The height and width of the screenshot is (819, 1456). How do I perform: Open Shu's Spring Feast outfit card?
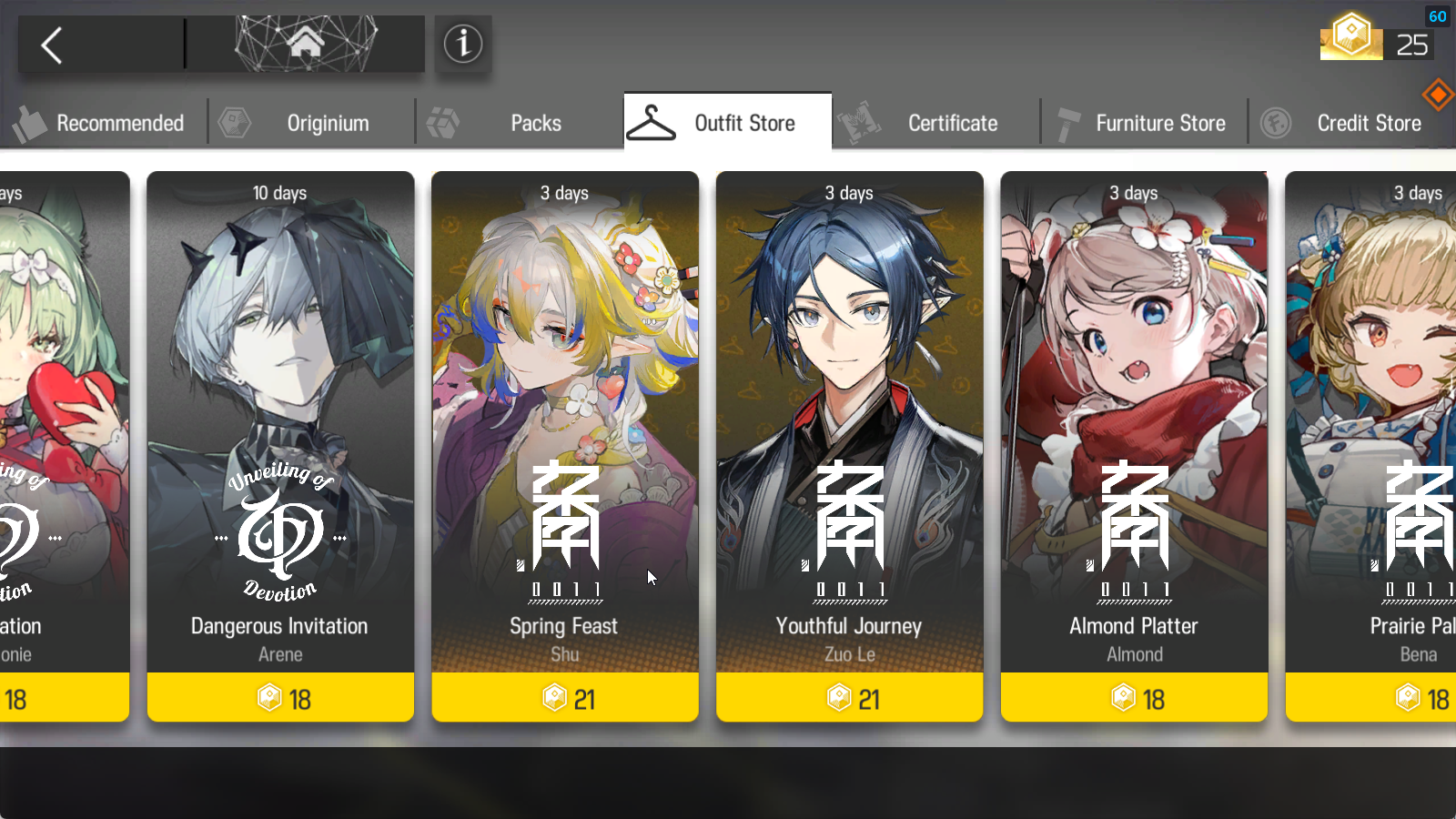[x=565, y=422]
